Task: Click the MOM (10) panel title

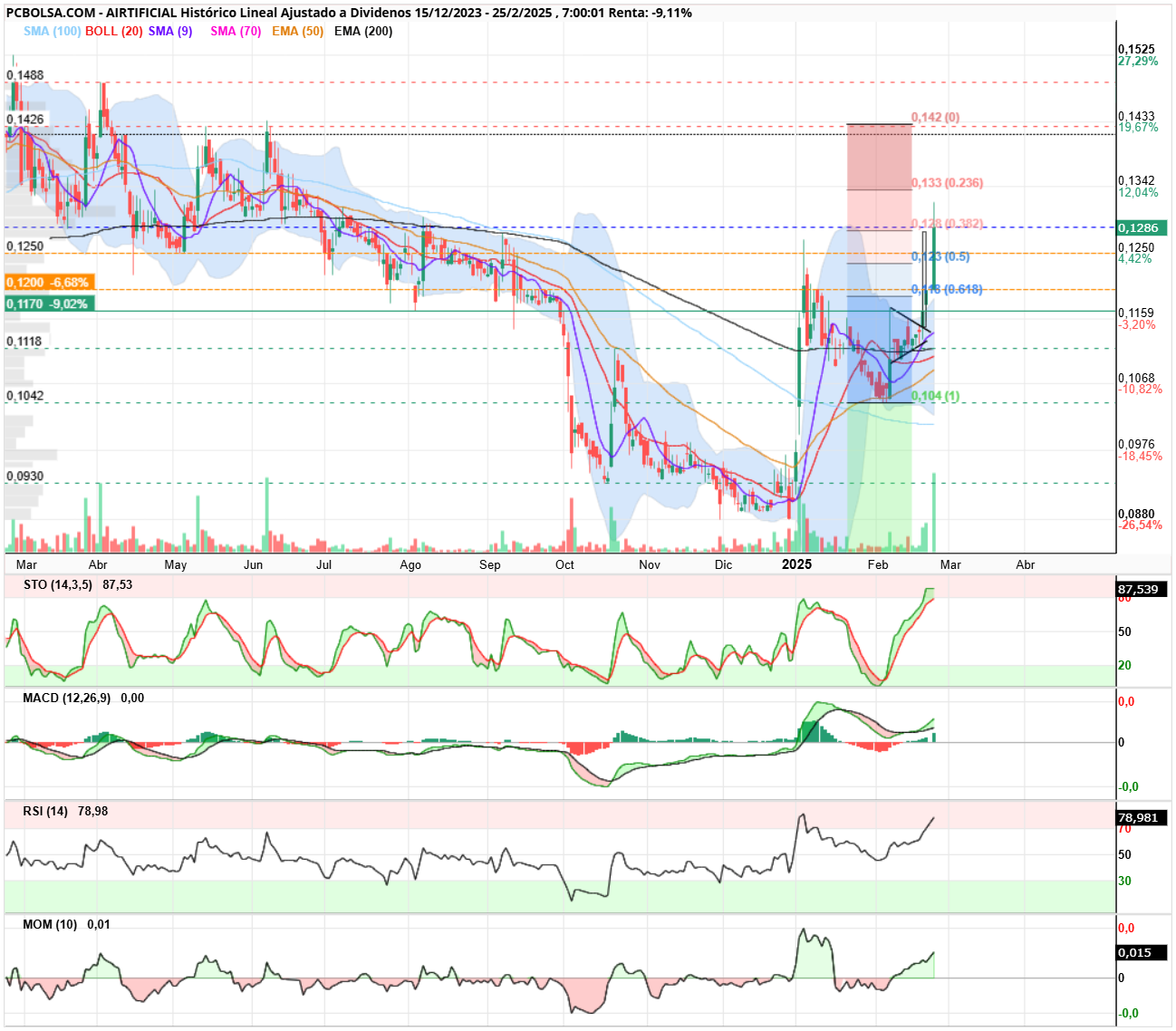Action: (x=50, y=924)
